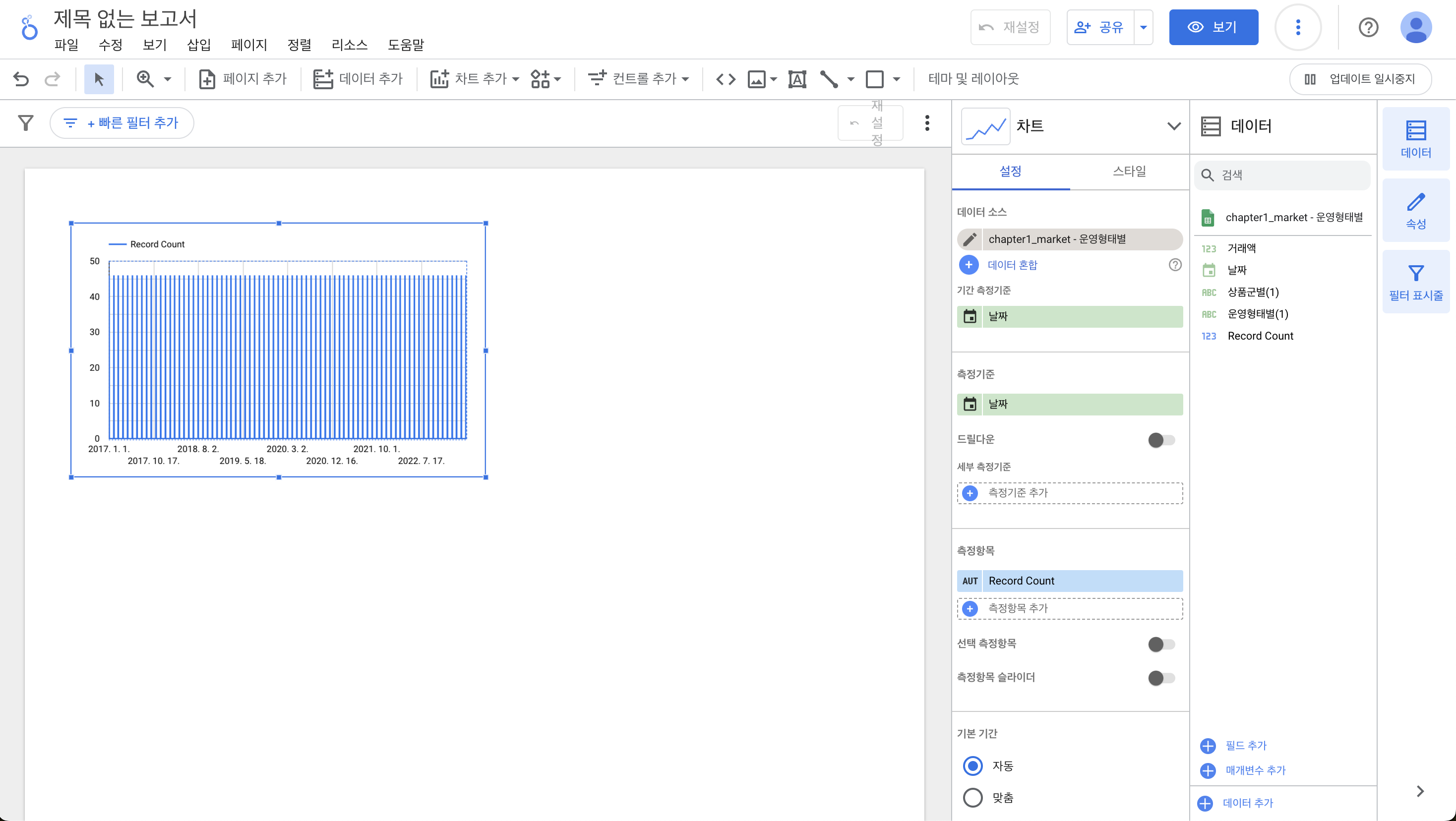Viewport: 1456px width, 821px height.
Task: Turn on the 측정항목 슬라이더 switch
Action: point(1161,678)
